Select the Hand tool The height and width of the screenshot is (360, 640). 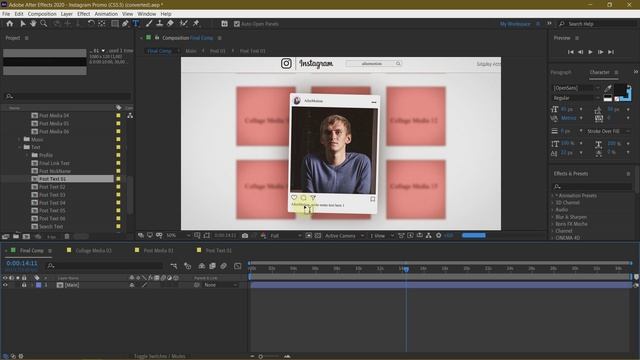[33, 24]
